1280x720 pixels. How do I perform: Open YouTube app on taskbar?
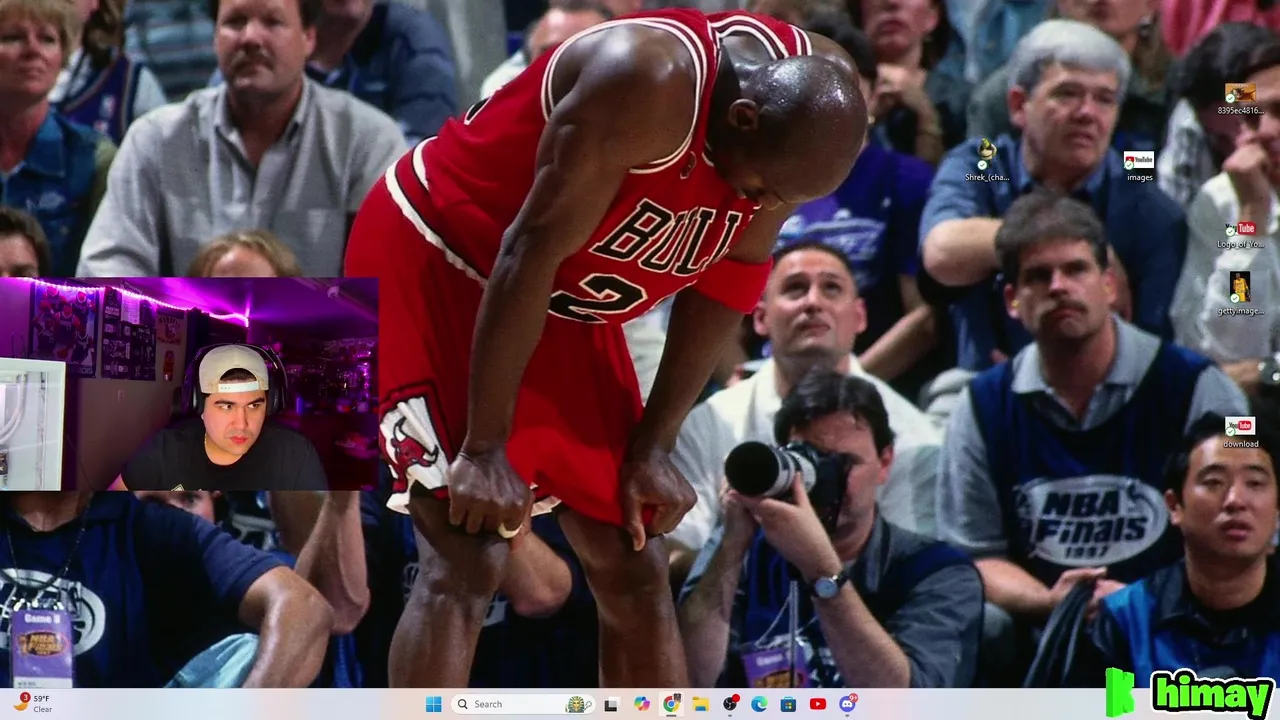click(818, 704)
